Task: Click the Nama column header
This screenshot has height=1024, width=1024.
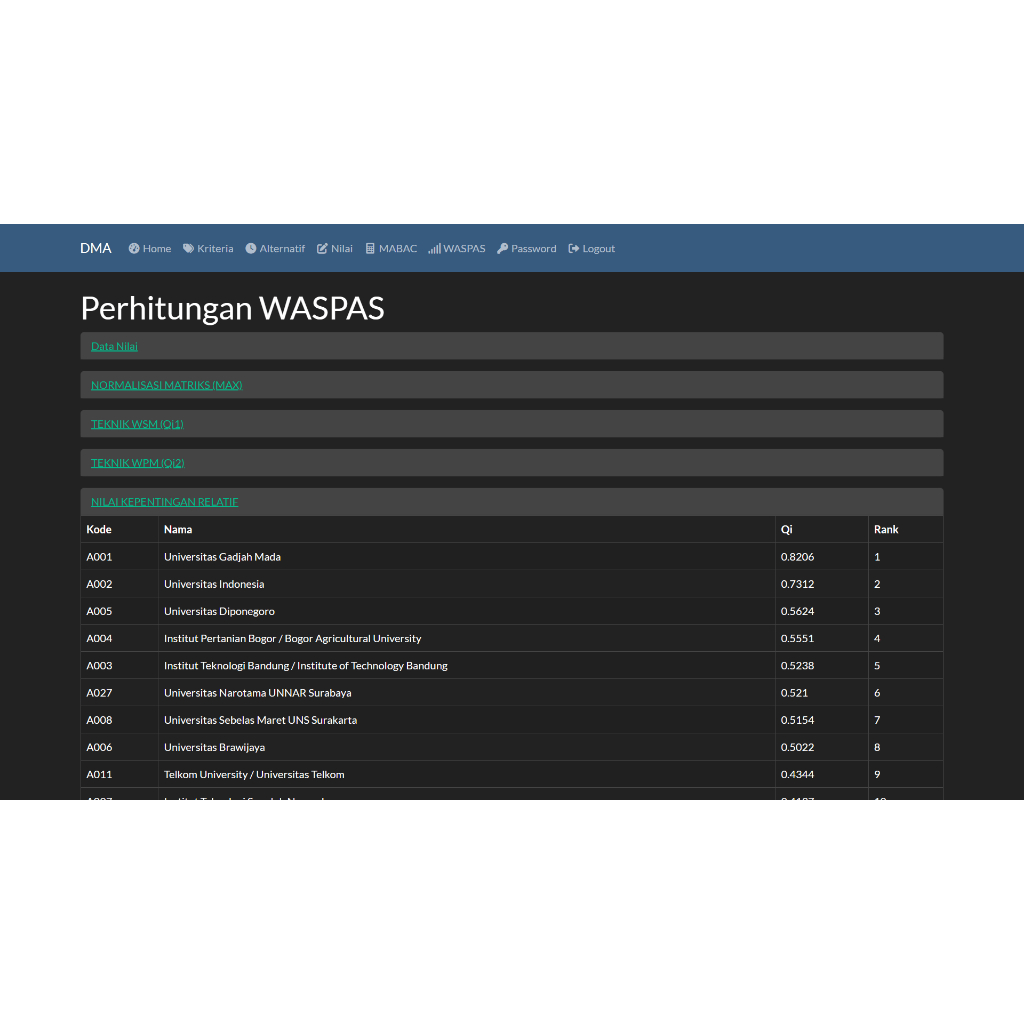Action: [x=466, y=529]
